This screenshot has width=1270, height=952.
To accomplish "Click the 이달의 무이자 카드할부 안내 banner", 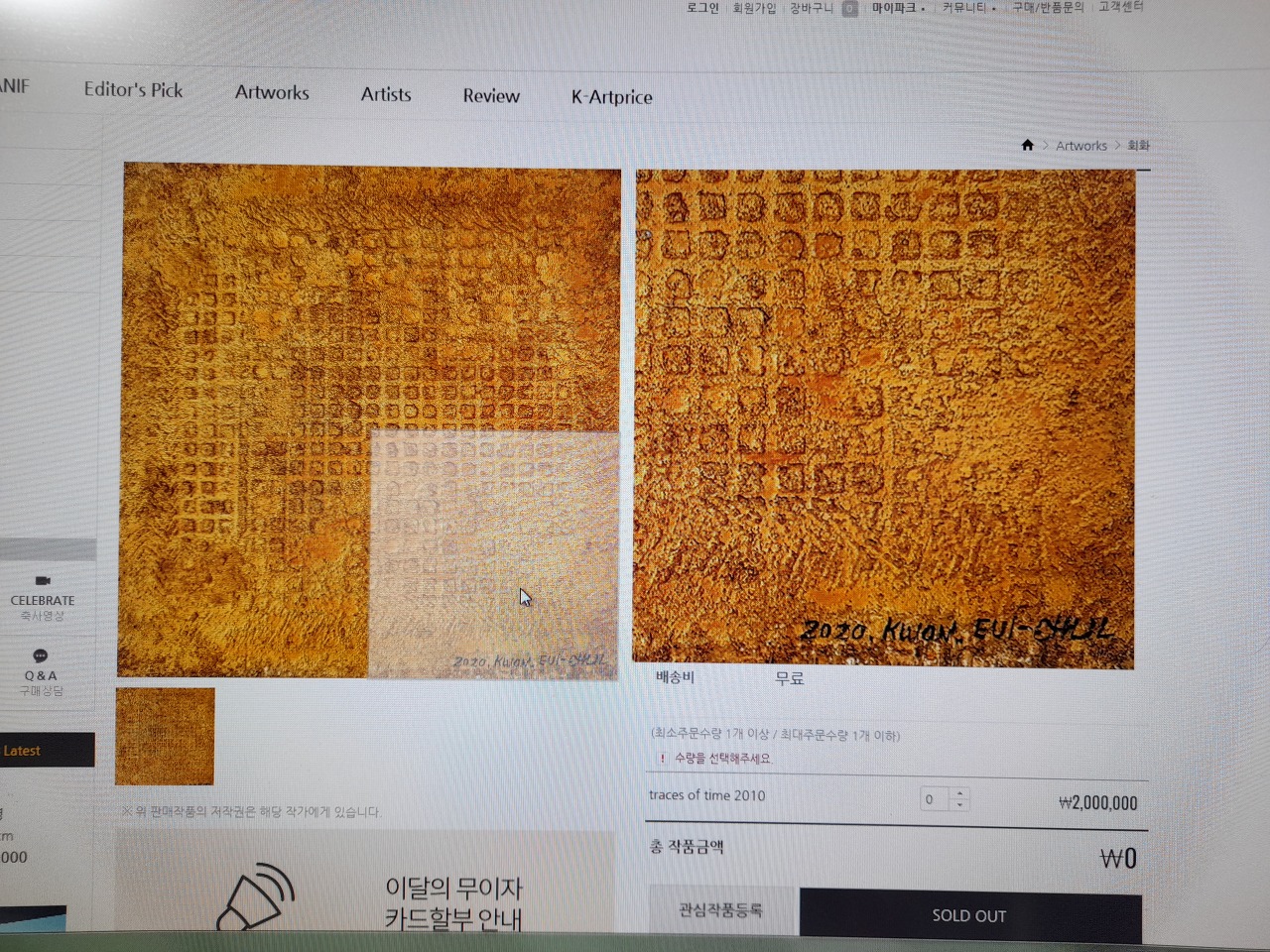I will click(365, 883).
